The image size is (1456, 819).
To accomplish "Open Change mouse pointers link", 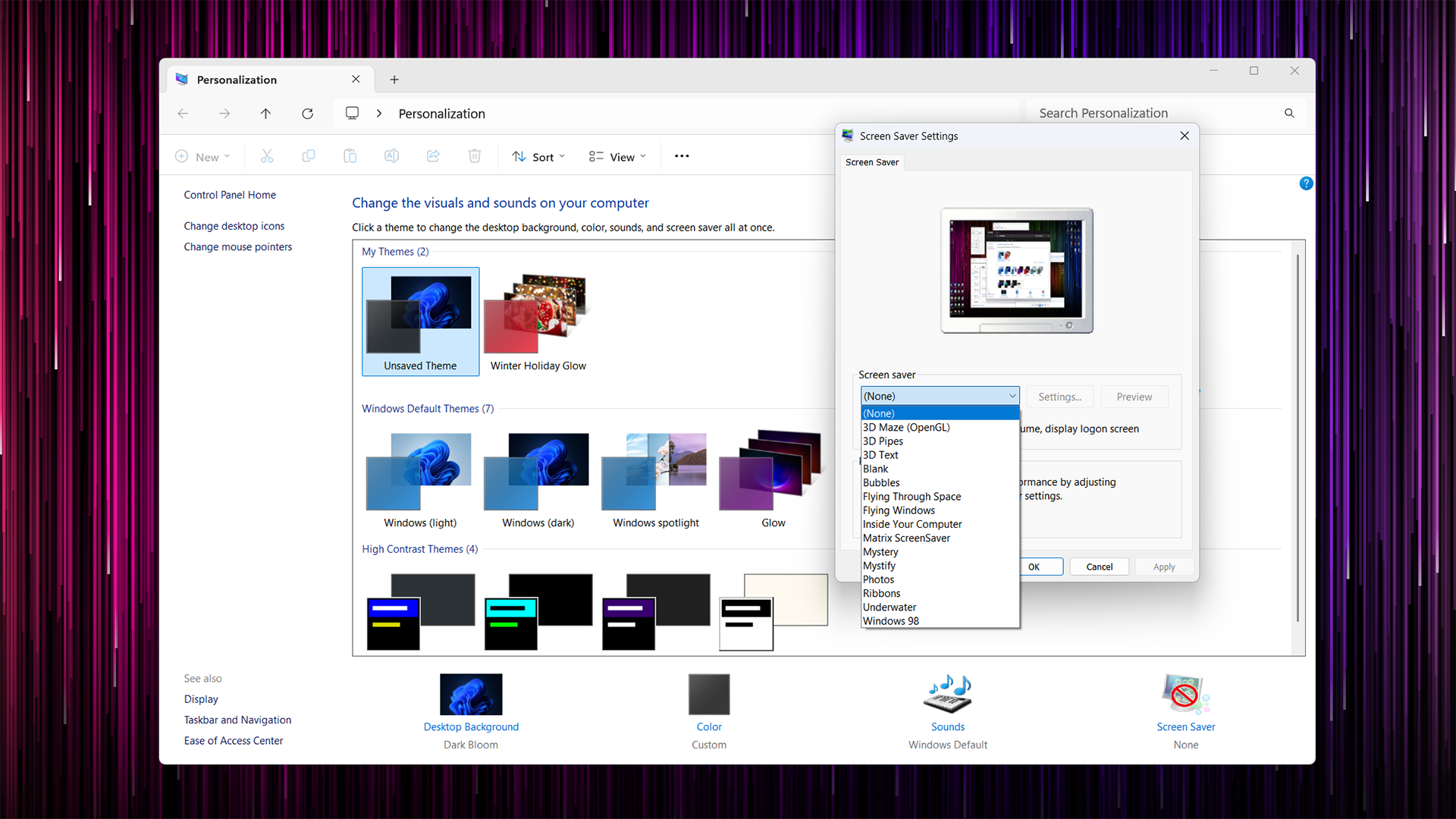I will click(x=238, y=247).
